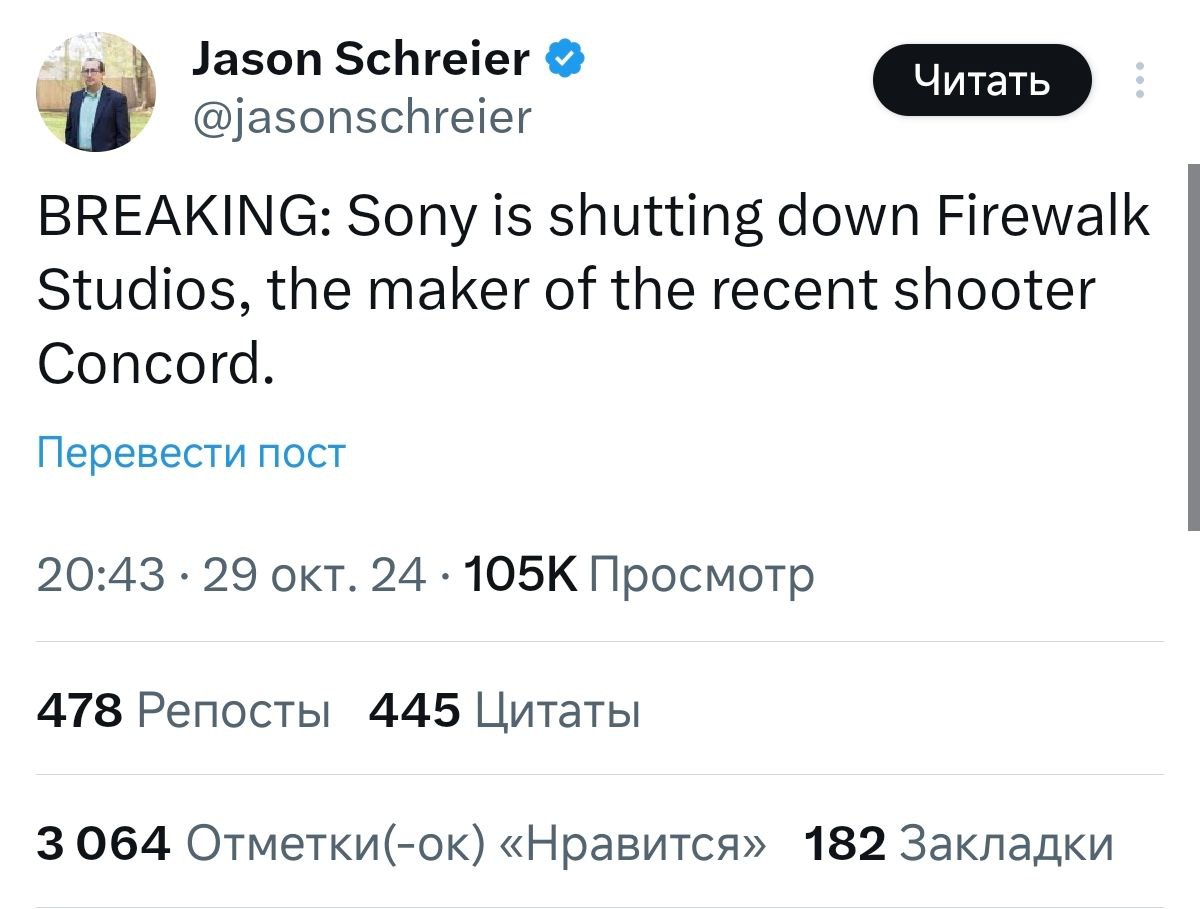Click the 29 окт. 24 date
This screenshot has height=909, width=1200.
(314, 575)
